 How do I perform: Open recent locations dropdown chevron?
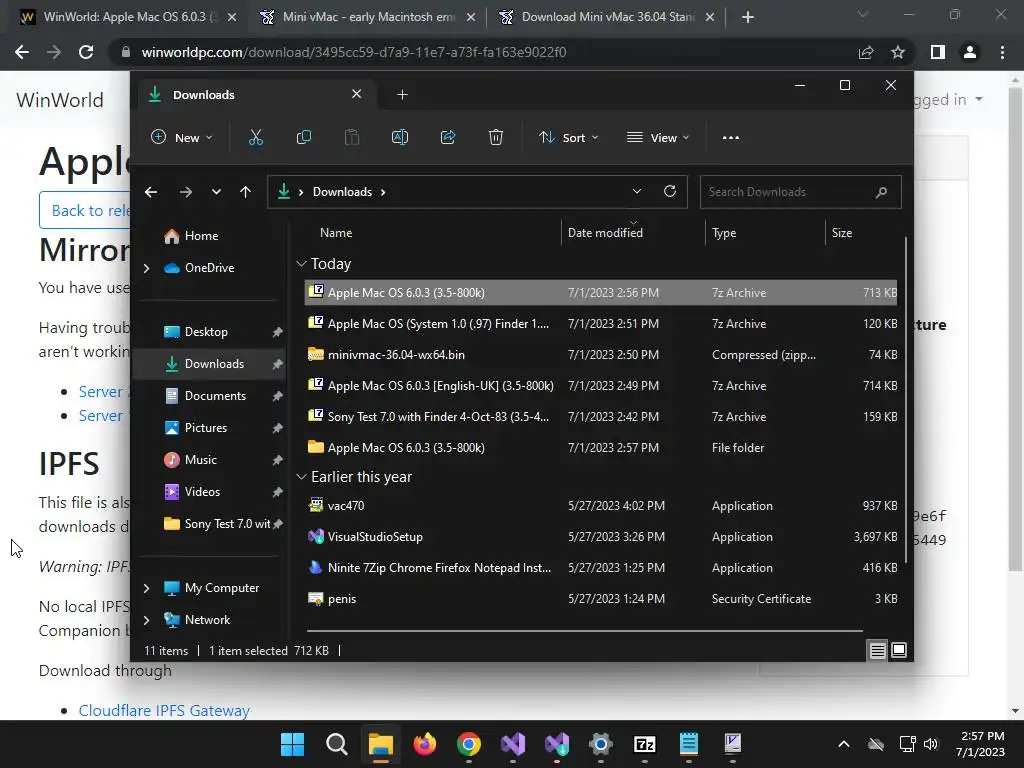click(216, 192)
